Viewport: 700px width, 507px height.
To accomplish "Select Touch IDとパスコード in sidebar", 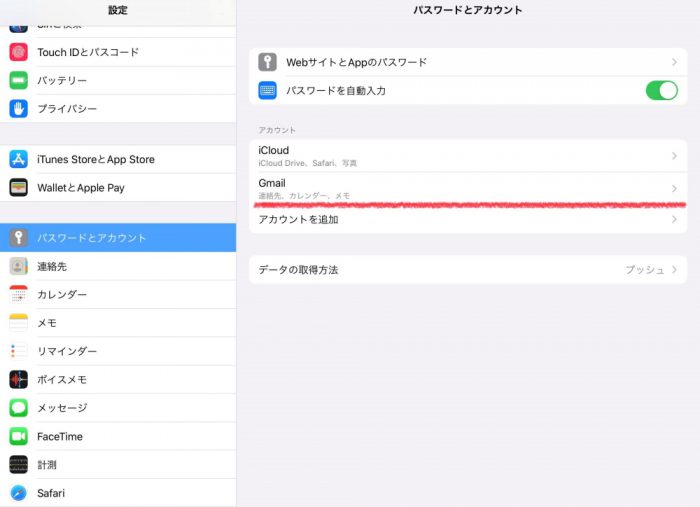I will coord(118,52).
